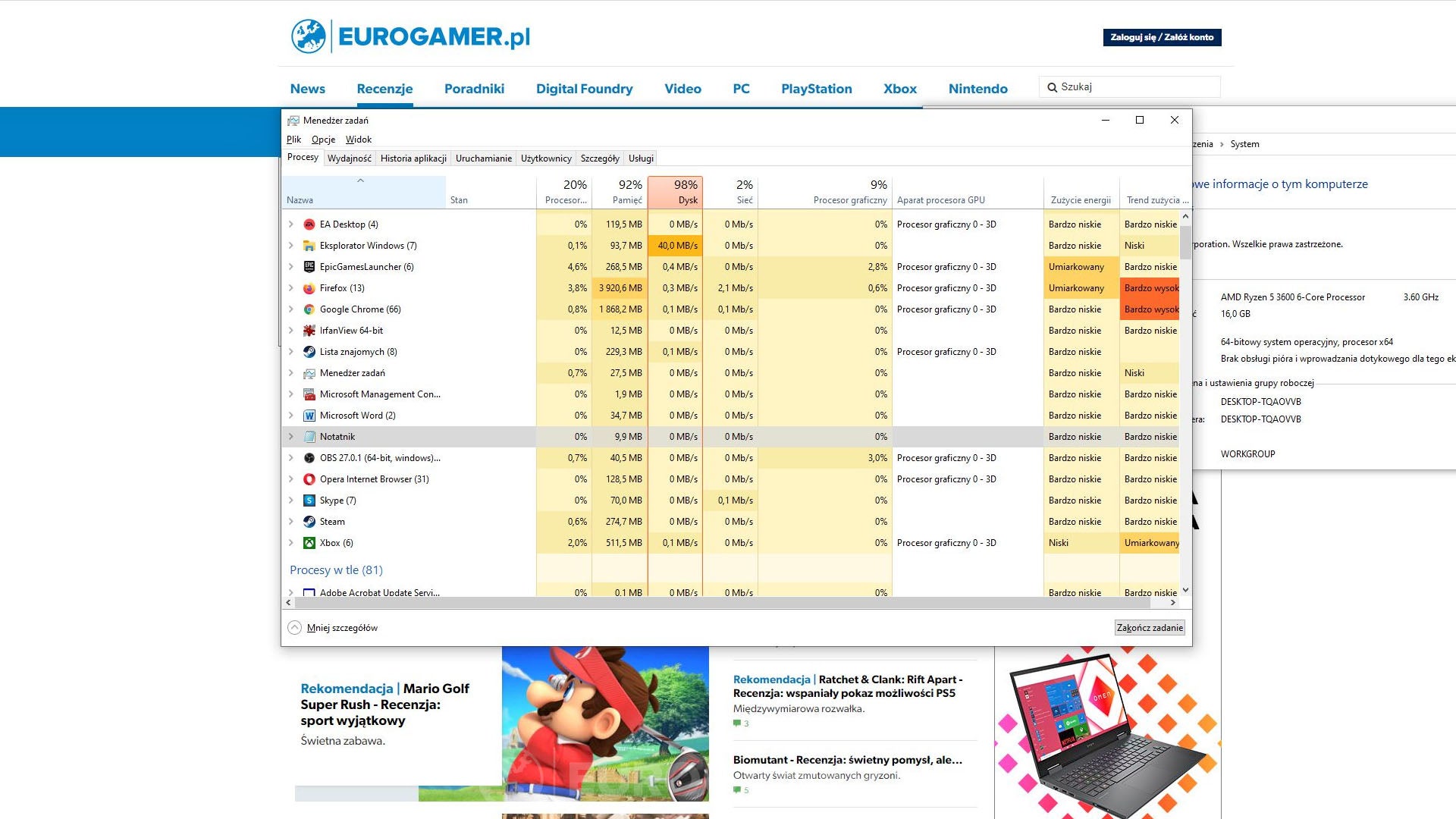The width and height of the screenshot is (1456, 819).
Task: Click the Menedżer zadań process row icon
Action: tap(309, 373)
